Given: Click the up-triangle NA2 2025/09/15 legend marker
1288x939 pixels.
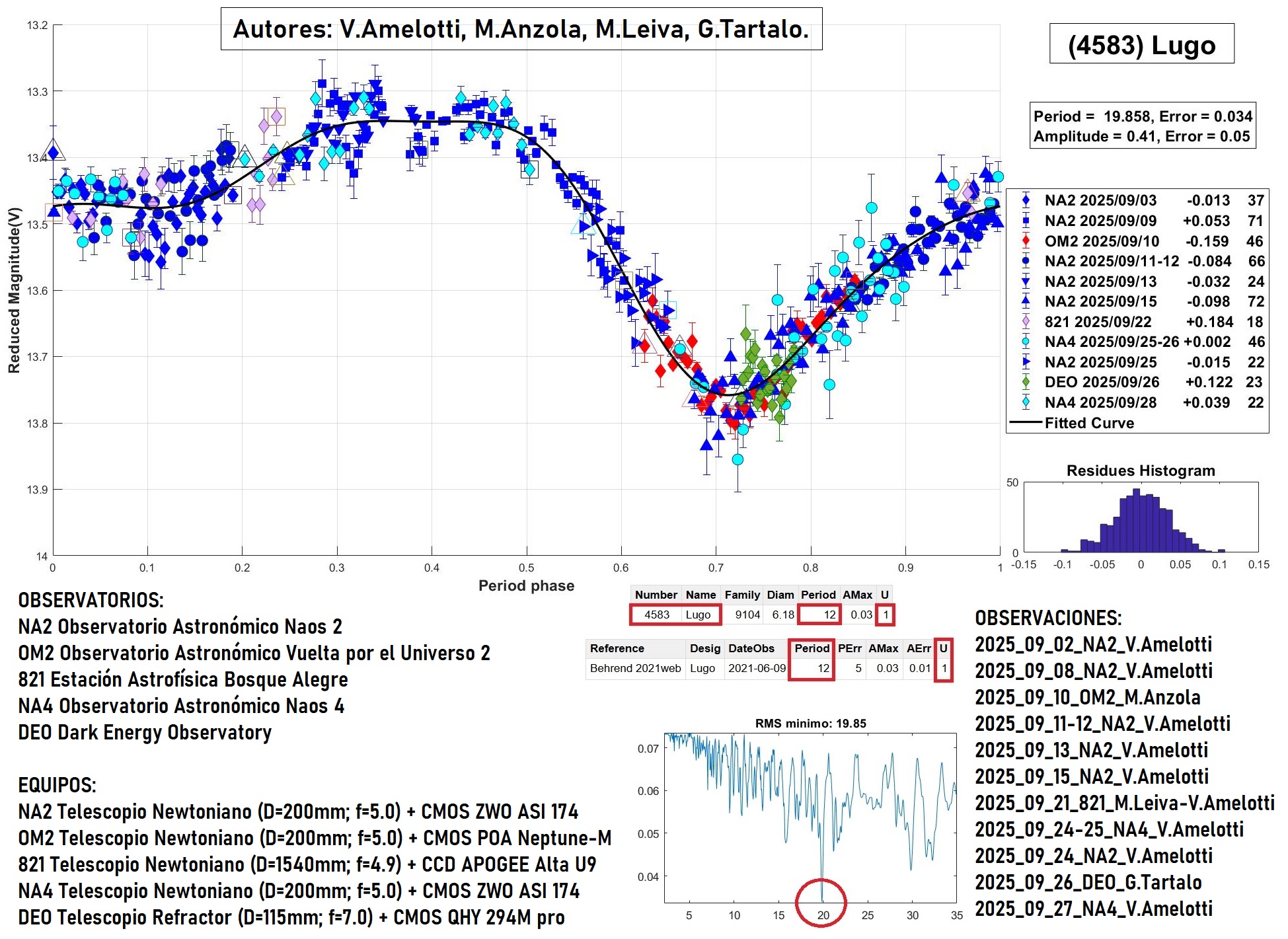Looking at the screenshot, I should click(x=1026, y=301).
